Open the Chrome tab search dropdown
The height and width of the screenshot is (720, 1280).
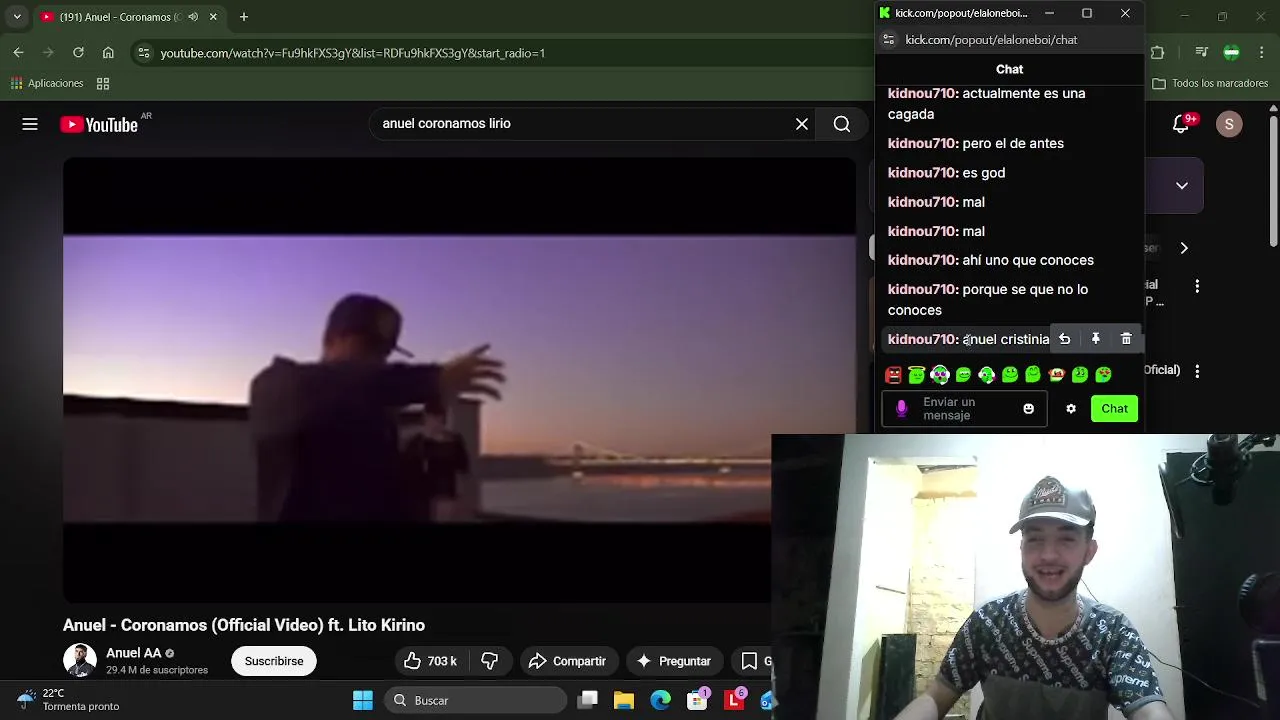17,17
